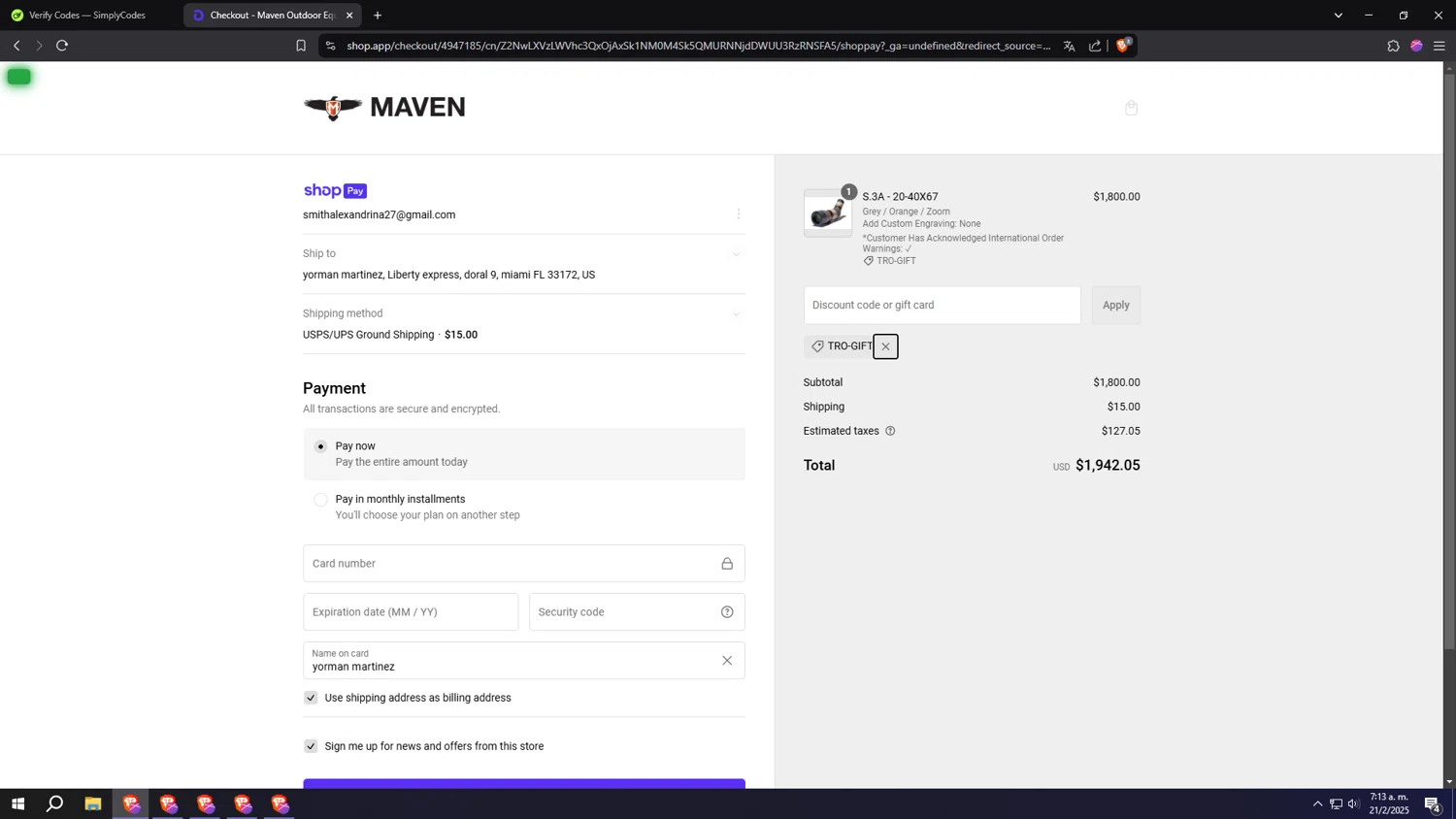The width and height of the screenshot is (1456, 819).
Task: Open the account options three-dot menu
Action: pyautogui.click(x=739, y=214)
